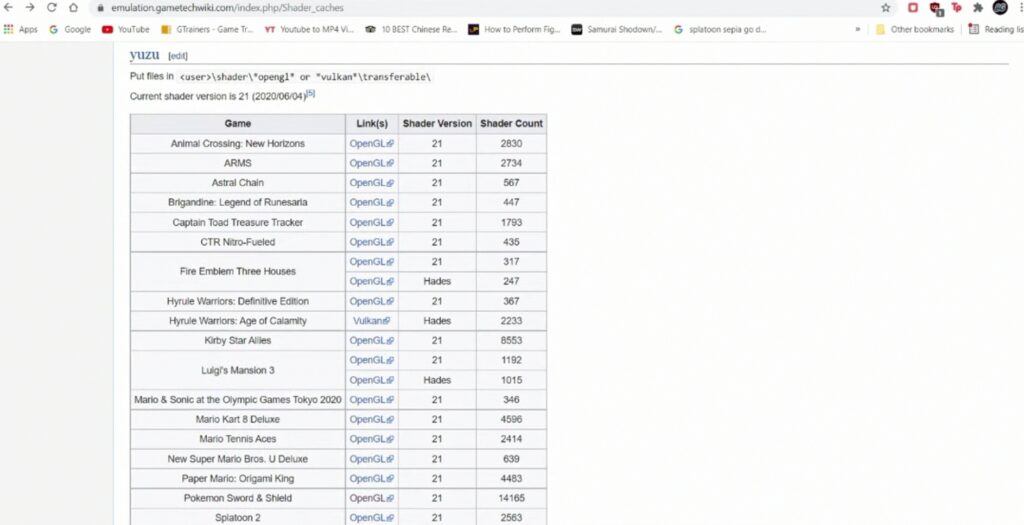This screenshot has height=525, width=1024.
Task: Open the YouTube bookmark
Action: (126, 29)
